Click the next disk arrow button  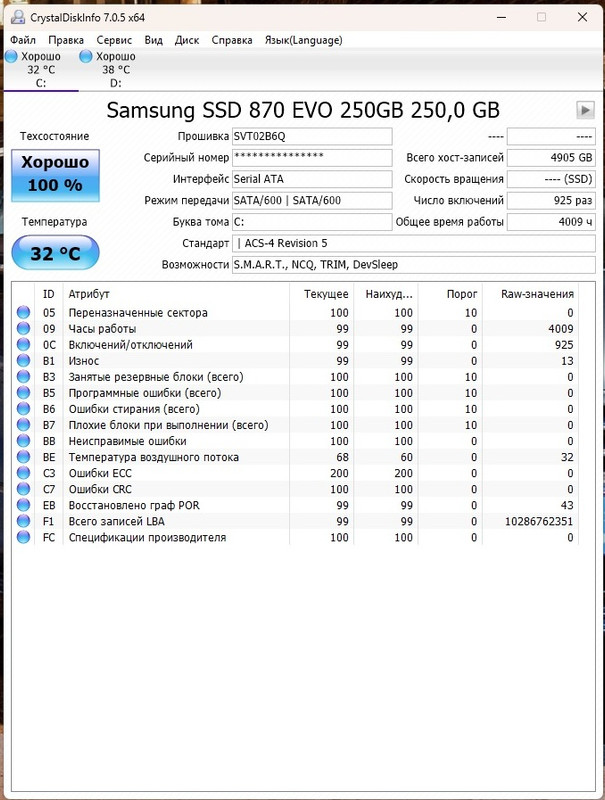[585, 110]
